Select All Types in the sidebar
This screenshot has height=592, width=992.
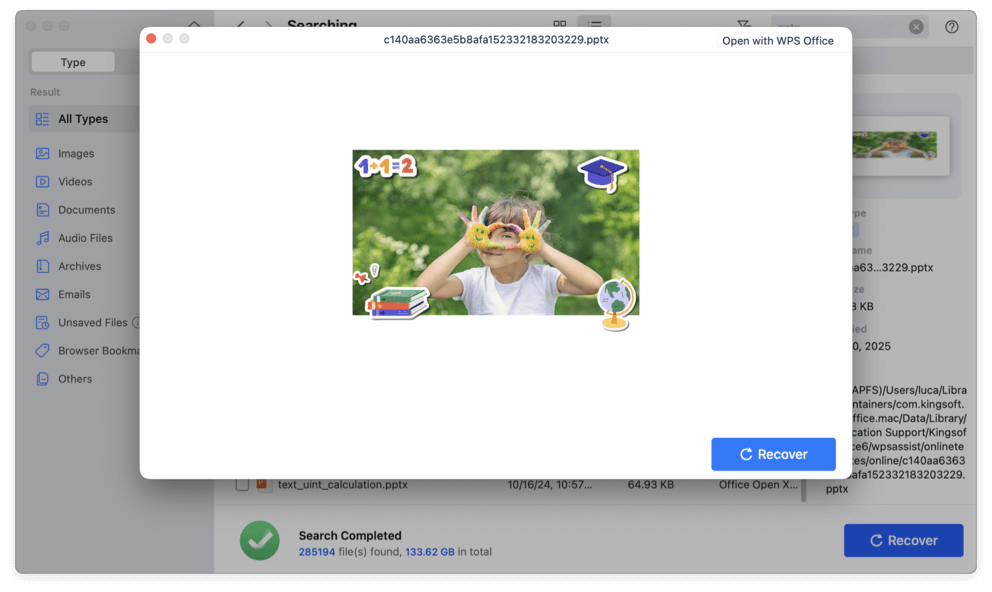(x=83, y=119)
